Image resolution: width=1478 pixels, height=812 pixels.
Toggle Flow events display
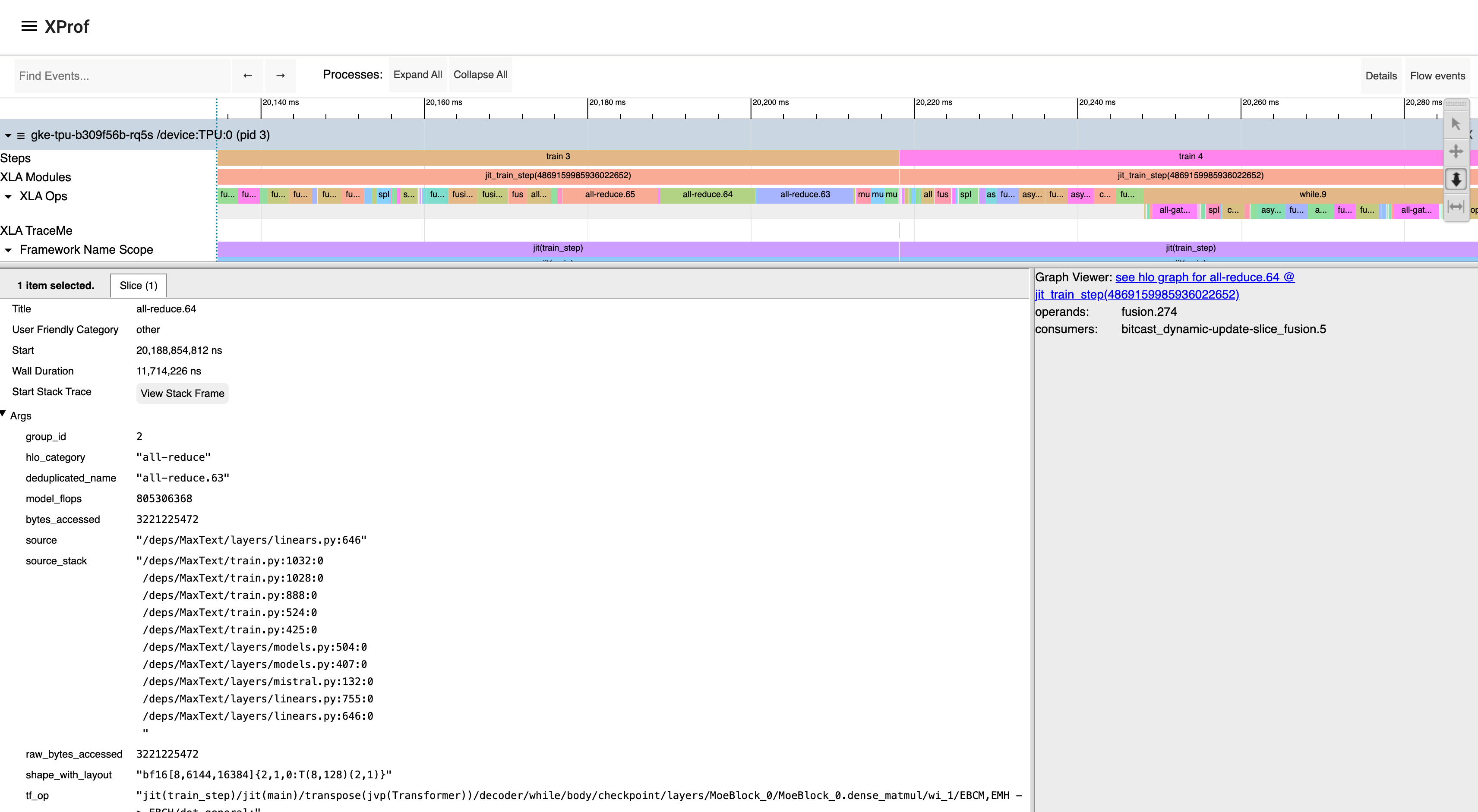(1437, 75)
